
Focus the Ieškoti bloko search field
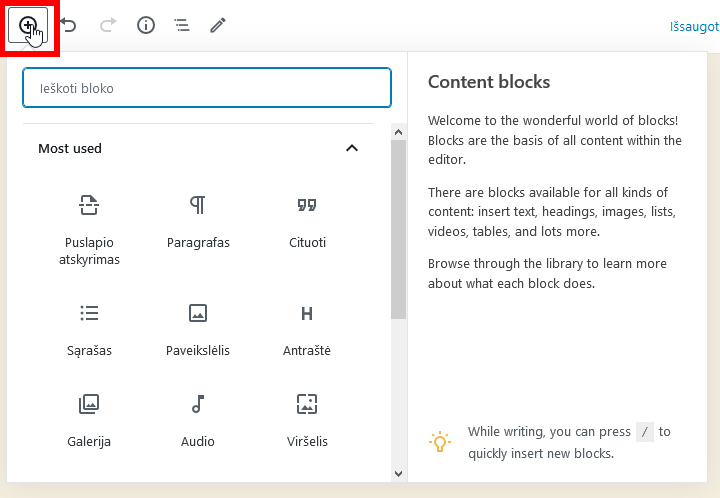coord(207,88)
